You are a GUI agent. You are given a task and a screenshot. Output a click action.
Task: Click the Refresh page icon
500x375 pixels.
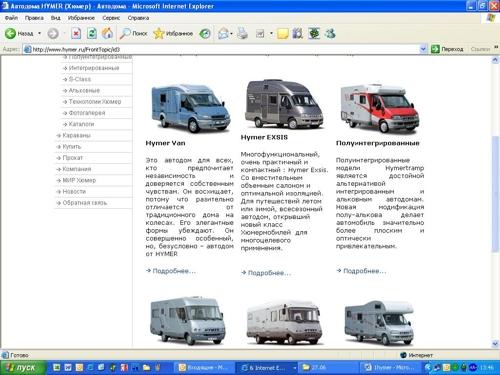(x=92, y=33)
